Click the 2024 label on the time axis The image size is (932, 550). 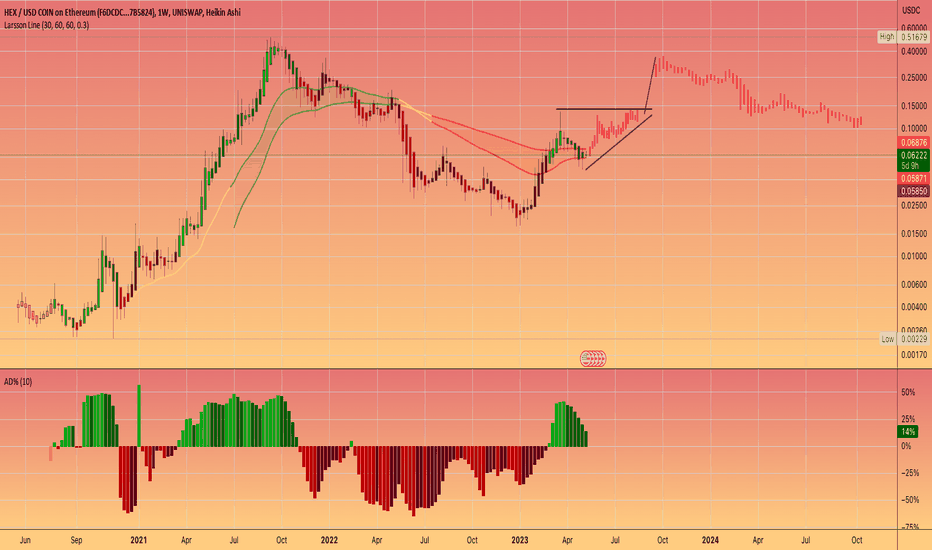pyautogui.click(x=710, y=540)
